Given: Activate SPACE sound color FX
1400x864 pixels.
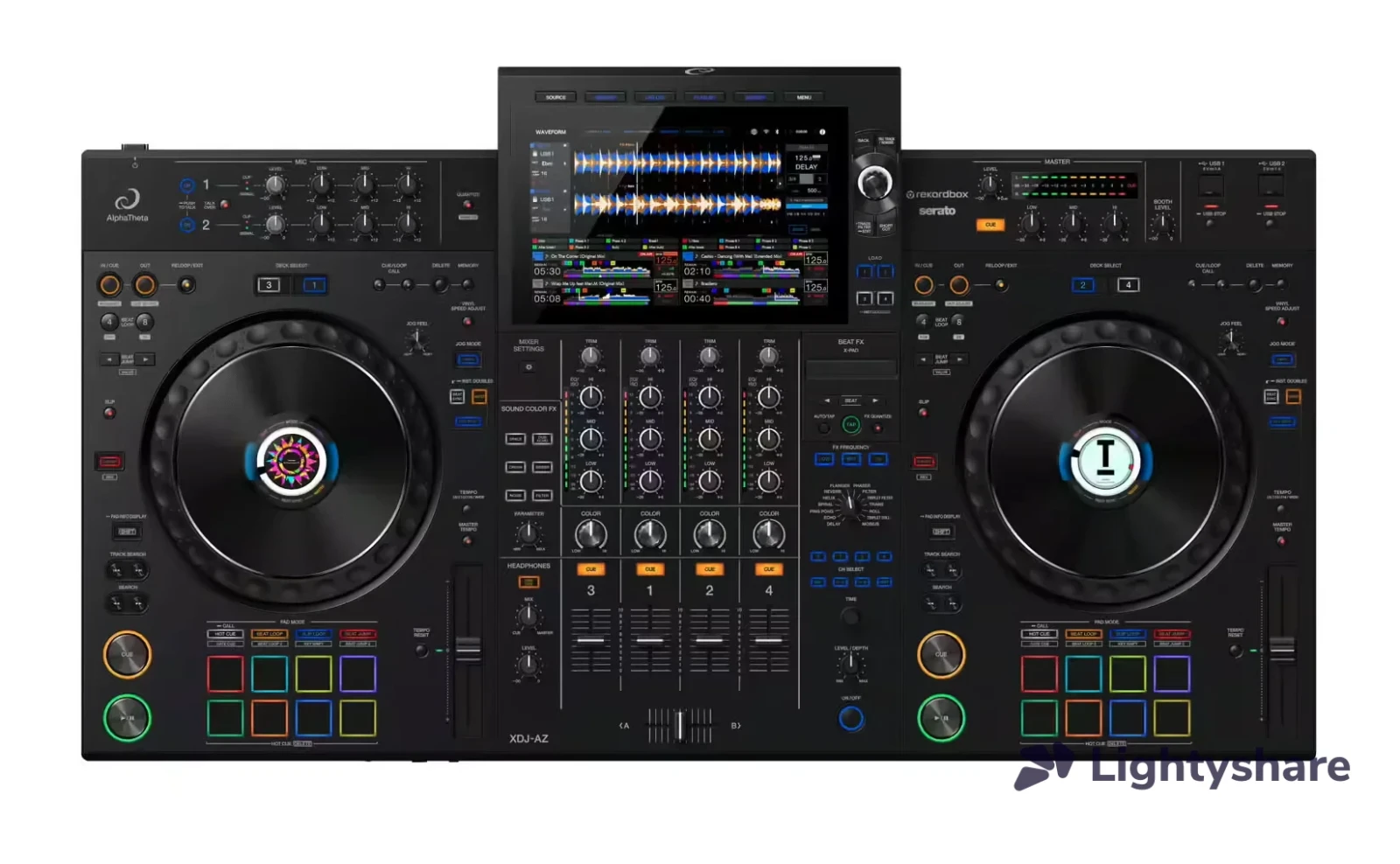Looking at the screenshot, I should pos(515,439).
